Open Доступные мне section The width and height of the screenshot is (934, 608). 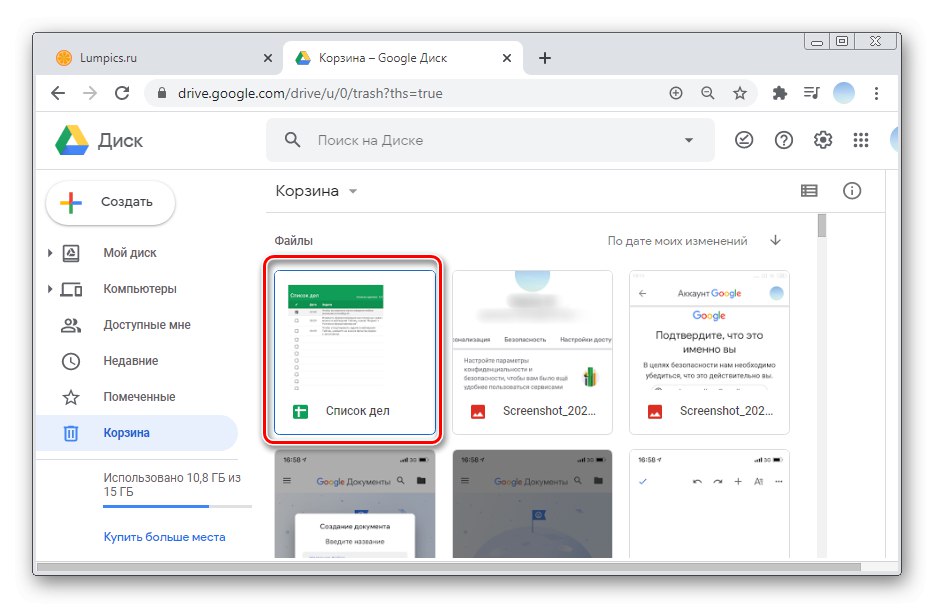click(x=147, y=325)
